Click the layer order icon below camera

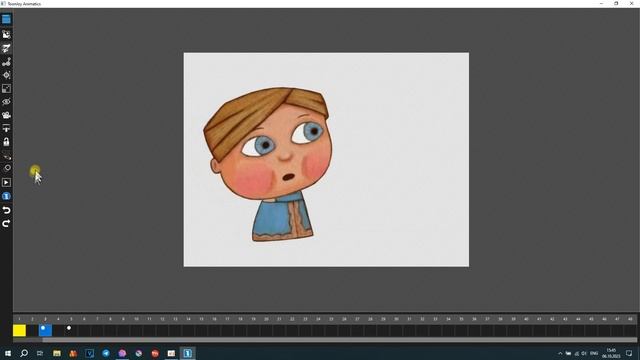pos(6,129)
